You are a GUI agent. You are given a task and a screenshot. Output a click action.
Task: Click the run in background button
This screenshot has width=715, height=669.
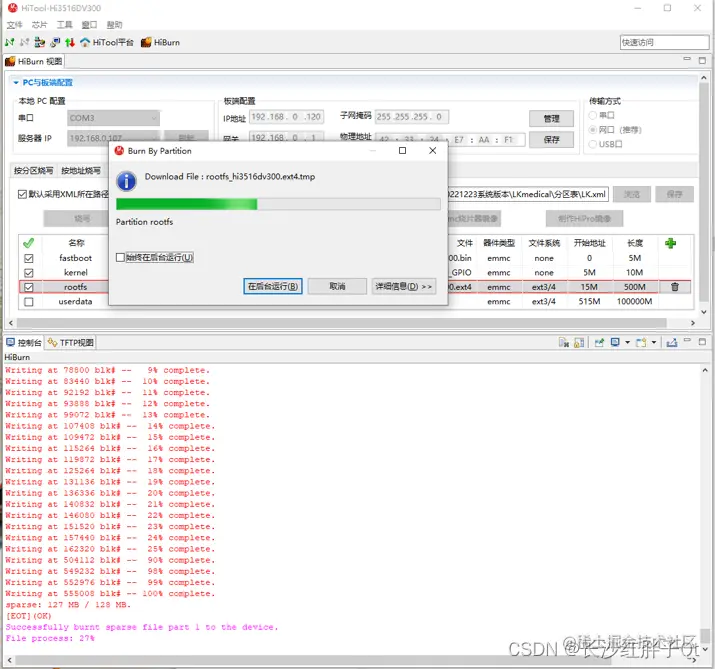point(273,286)
